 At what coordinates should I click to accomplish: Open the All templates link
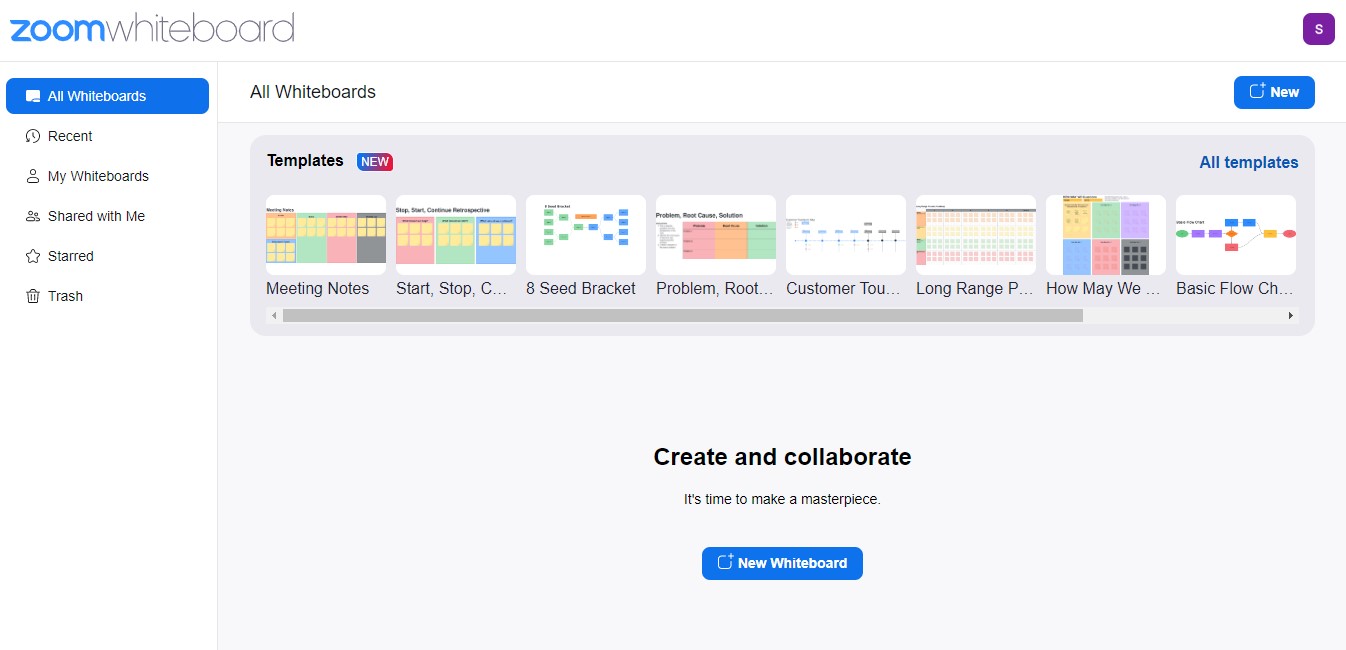1248,161
